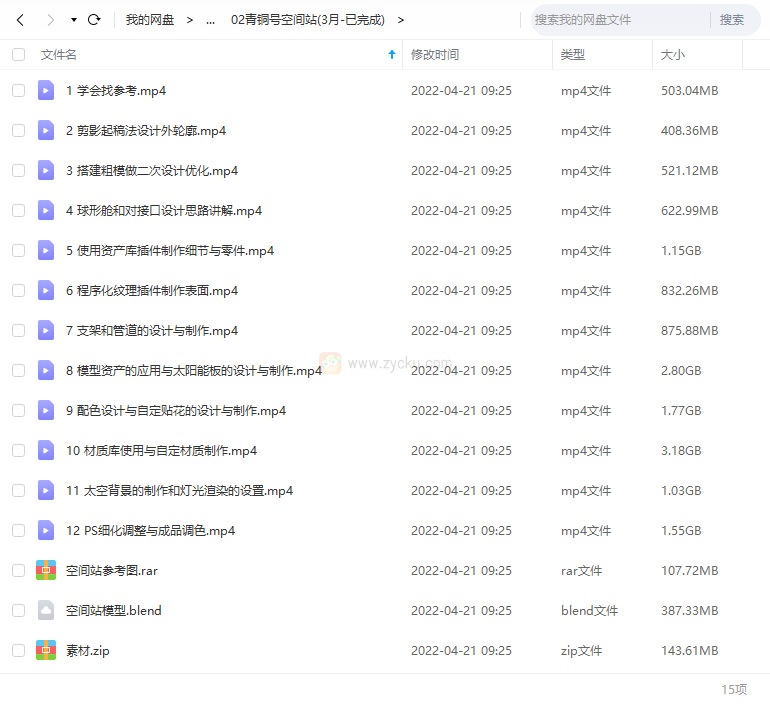
Task: Go to 我的网盘 breadcrumb link
Action: (x=150, y=20)
